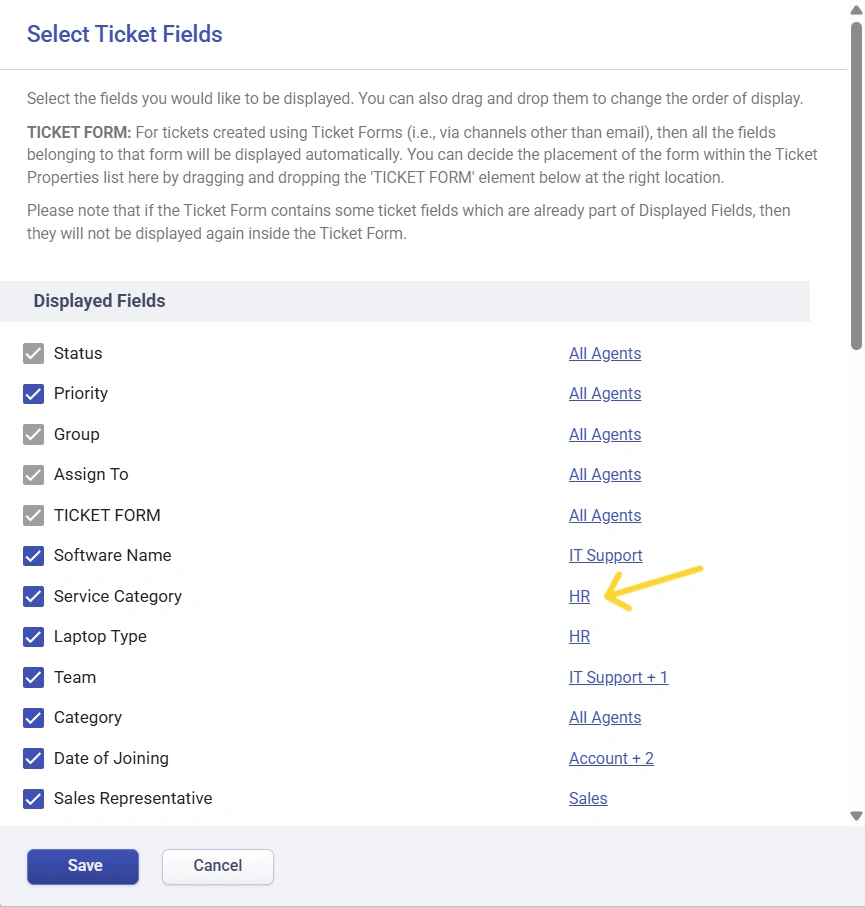Screen dimensions: 865x907
Task: Select the Laptop Type field label
Action: [100, 636]
